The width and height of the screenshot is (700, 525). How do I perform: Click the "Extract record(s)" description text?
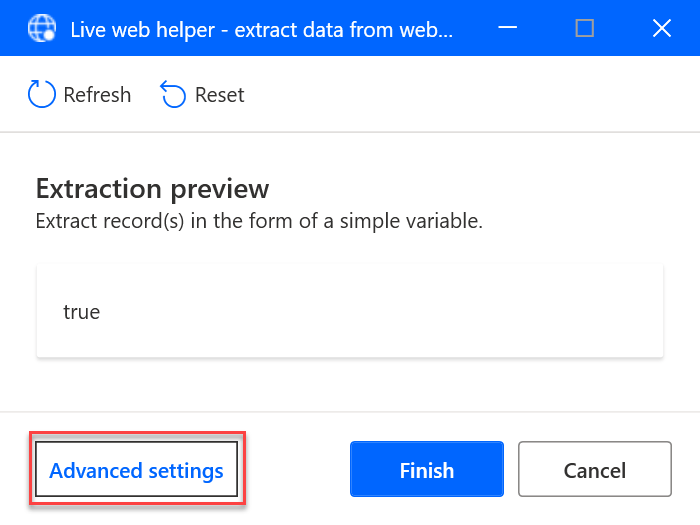(x=259, y=221)
